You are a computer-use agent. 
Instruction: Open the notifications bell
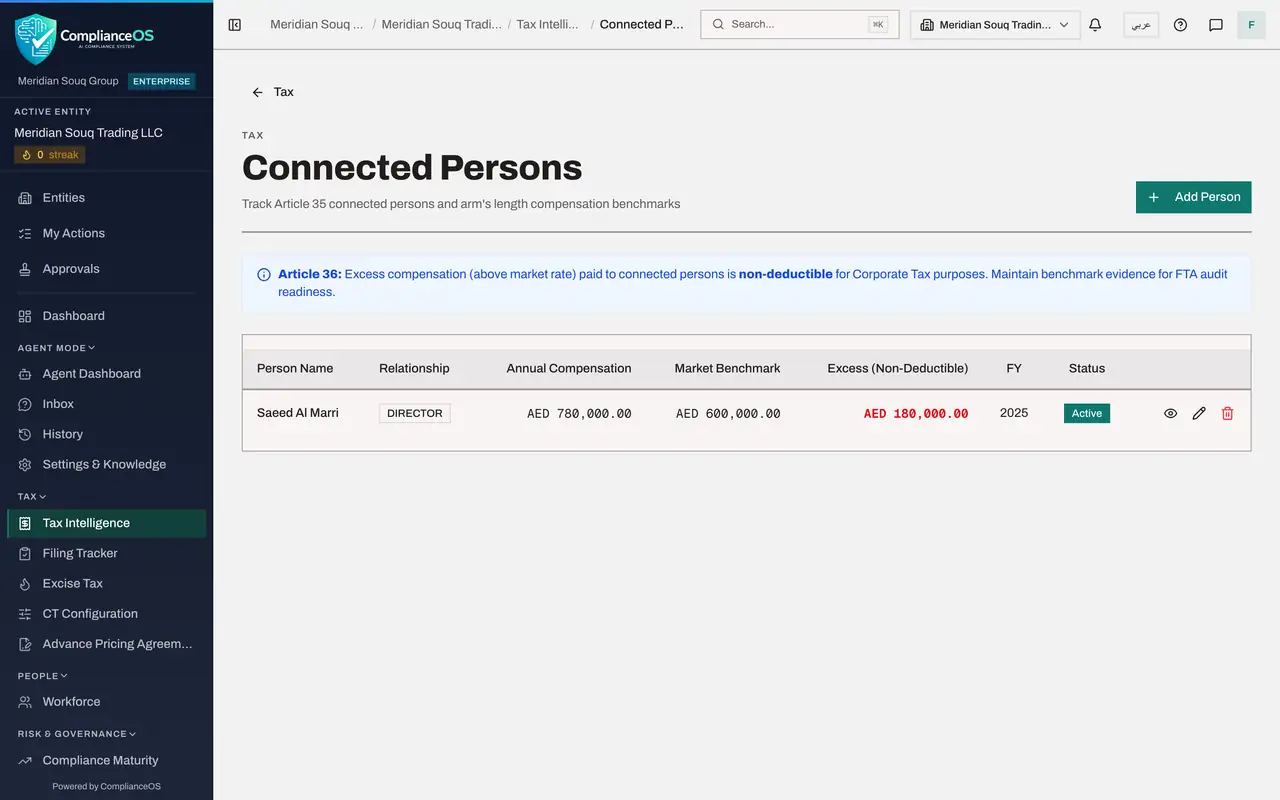(1095, 25)
